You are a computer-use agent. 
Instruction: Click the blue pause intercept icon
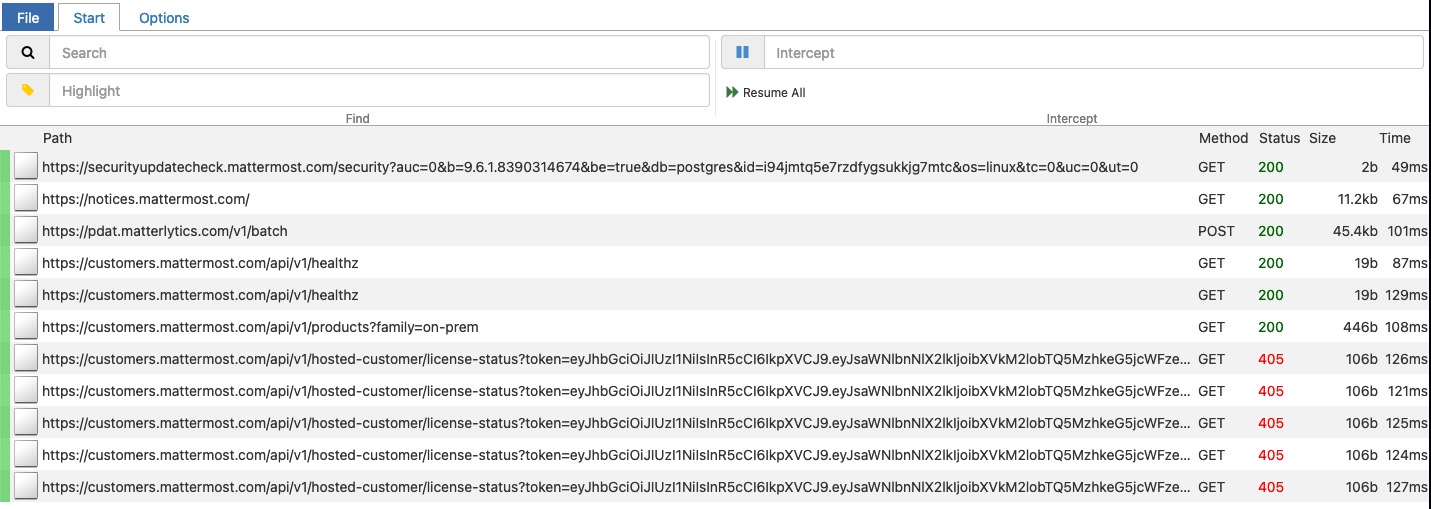click(742, 53)
